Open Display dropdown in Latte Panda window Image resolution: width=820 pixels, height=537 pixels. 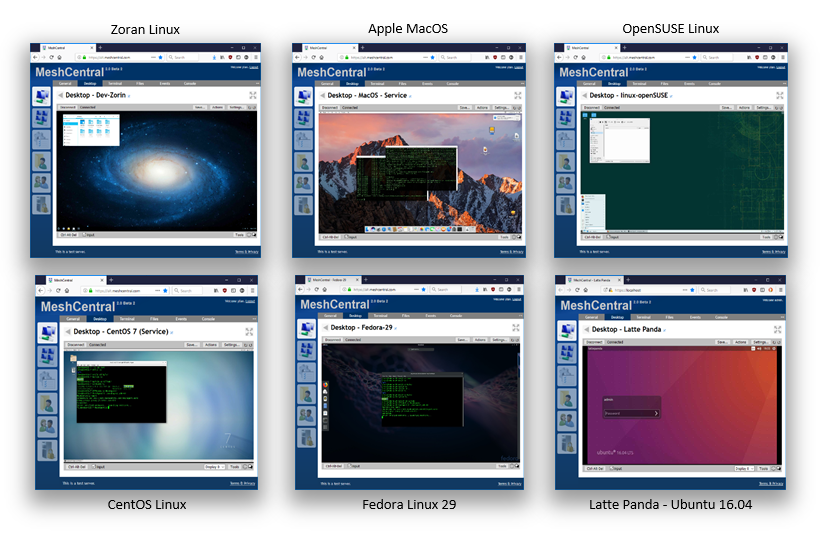coord(744,469)
